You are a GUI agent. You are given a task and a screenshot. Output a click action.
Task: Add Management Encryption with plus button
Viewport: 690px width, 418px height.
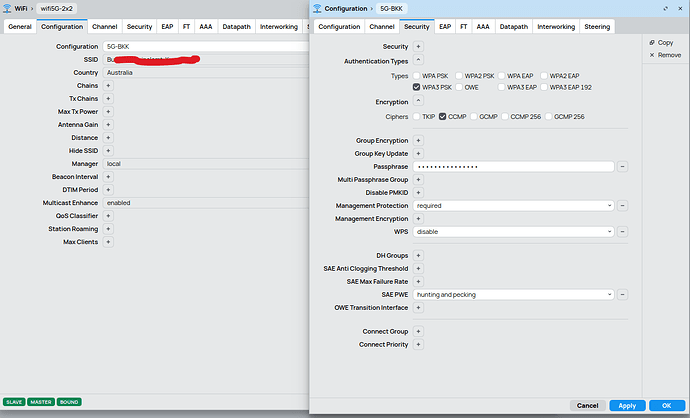pyautogui.click(x=418, y=219)
